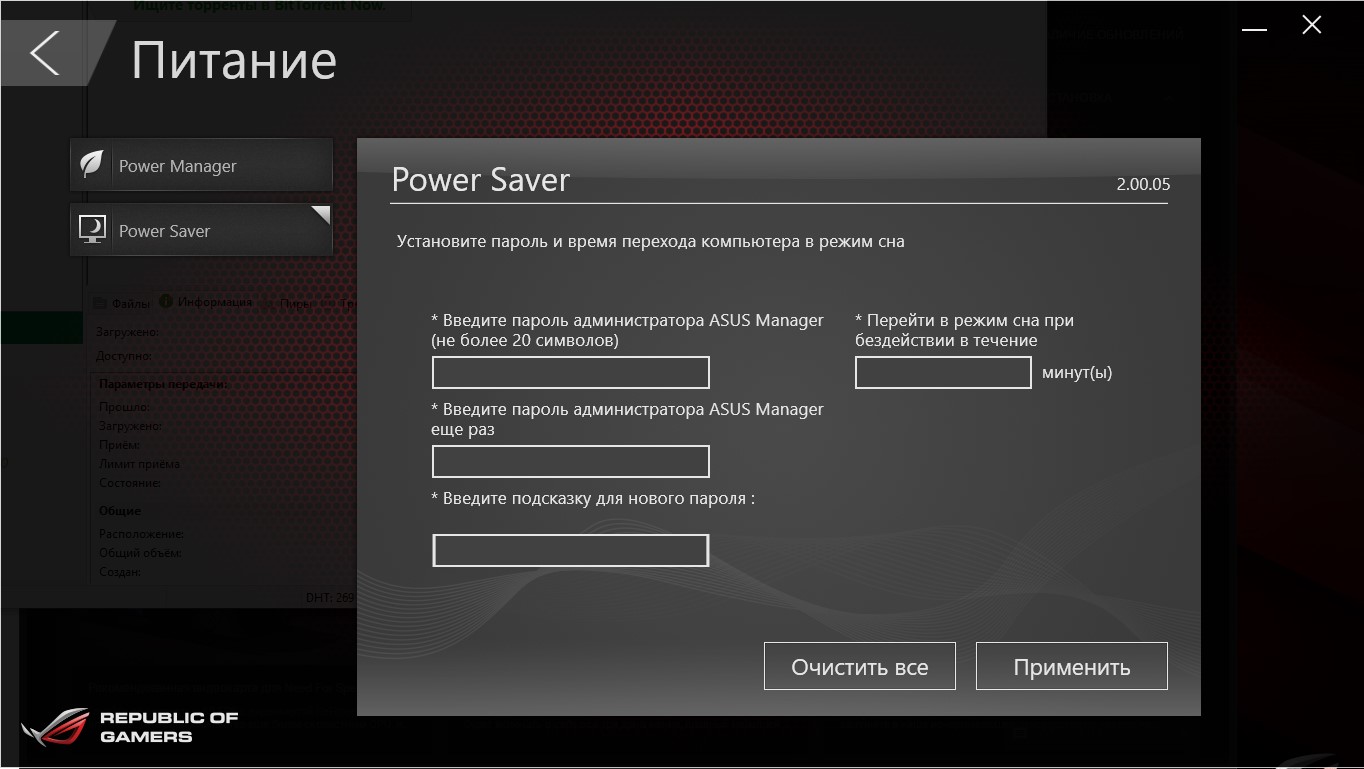This screenshot has height=769, width=1364.
Task: Select the Power Saver tab
Action: (x=201, y=230)
